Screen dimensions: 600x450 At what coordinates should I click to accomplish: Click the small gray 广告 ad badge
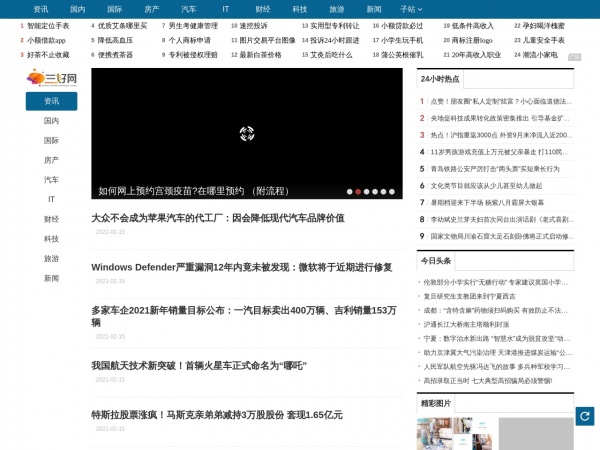tap(574, 57)
